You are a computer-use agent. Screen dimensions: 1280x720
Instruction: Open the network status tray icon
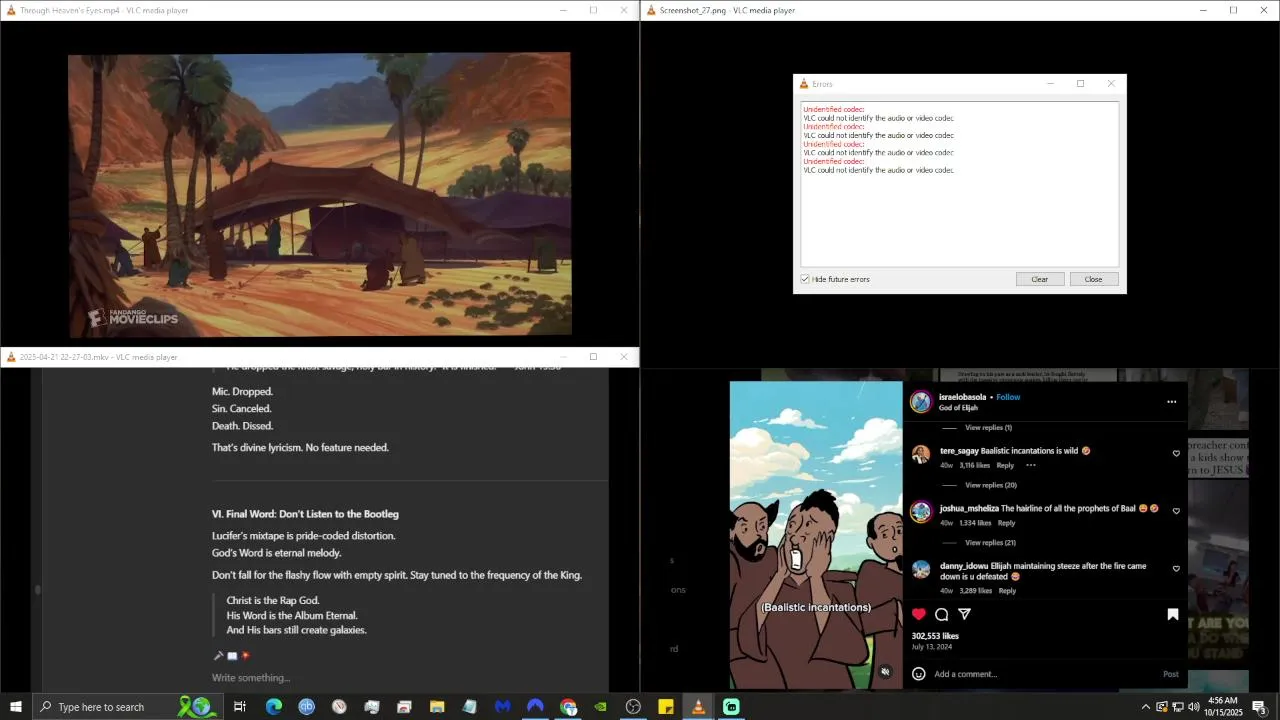(1177, 707)
